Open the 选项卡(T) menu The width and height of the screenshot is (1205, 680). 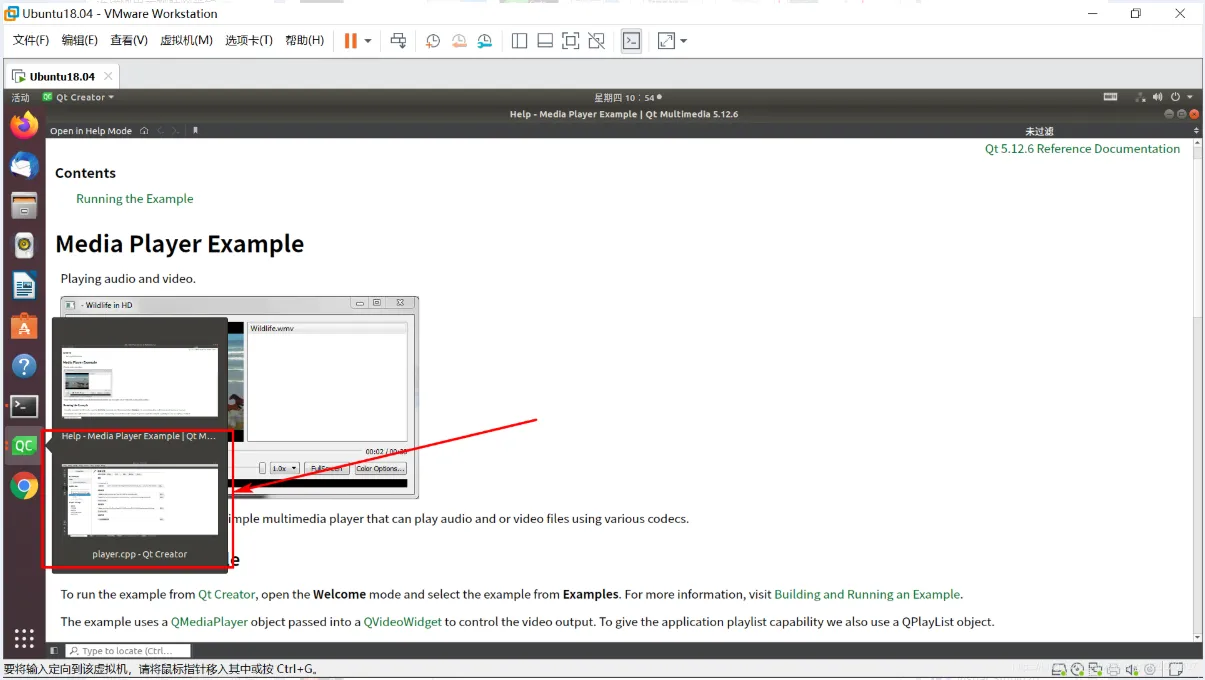coord(249,41)
